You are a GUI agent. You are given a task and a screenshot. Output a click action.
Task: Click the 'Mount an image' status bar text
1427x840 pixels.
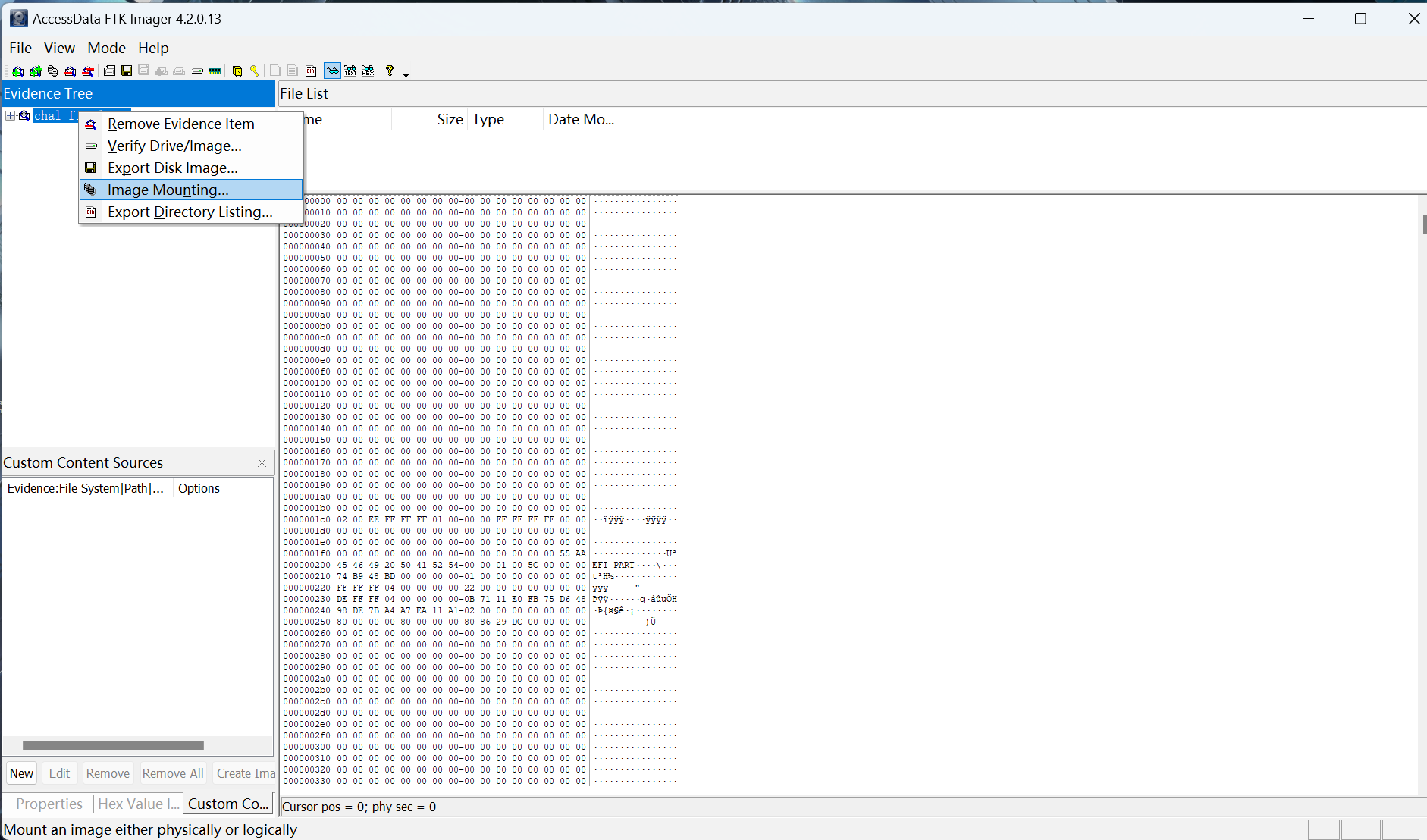coord(150,829)
